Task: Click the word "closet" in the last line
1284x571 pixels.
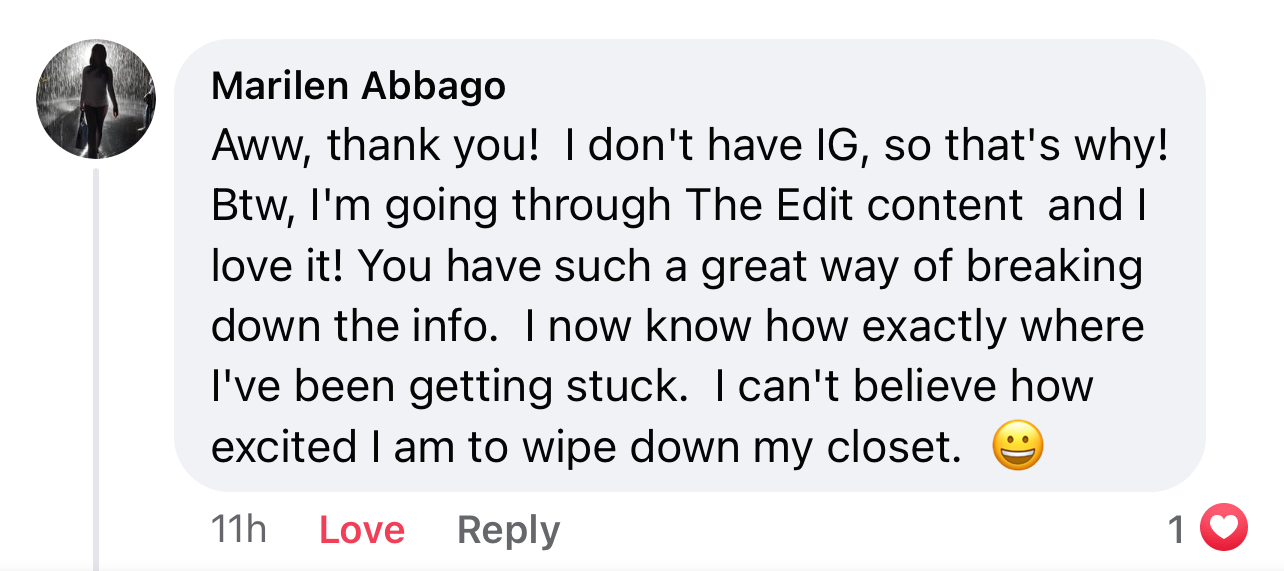Action: 890,448
